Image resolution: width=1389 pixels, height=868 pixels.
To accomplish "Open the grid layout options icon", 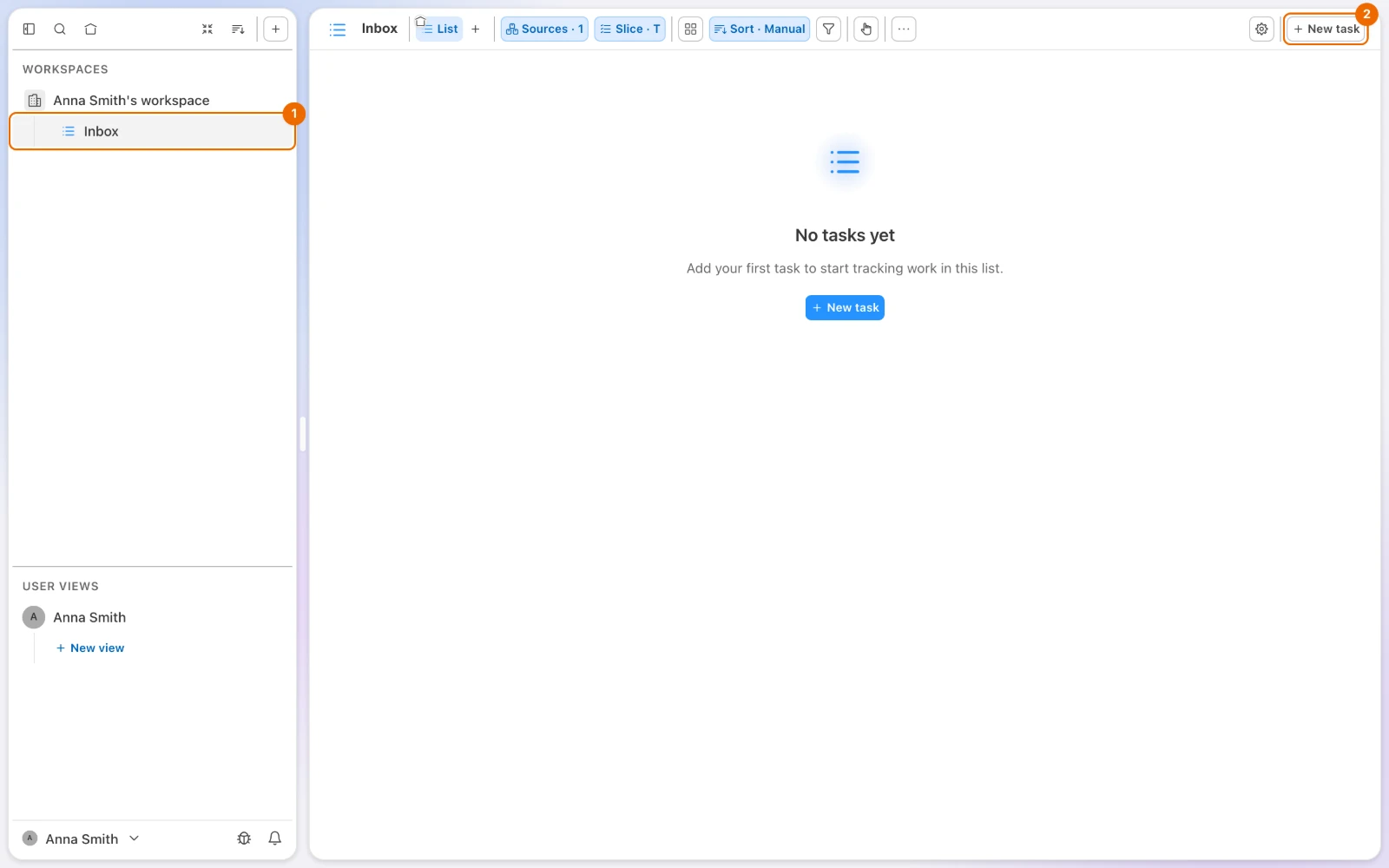I will tap(690, 29).
